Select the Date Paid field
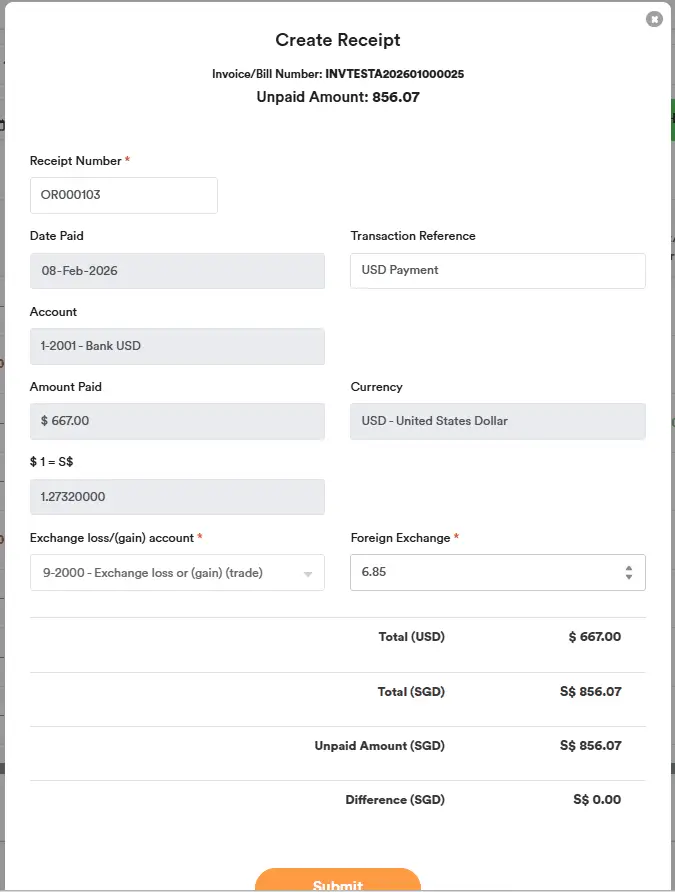This screenshot has width=675, height=892. tap(177, 270)
